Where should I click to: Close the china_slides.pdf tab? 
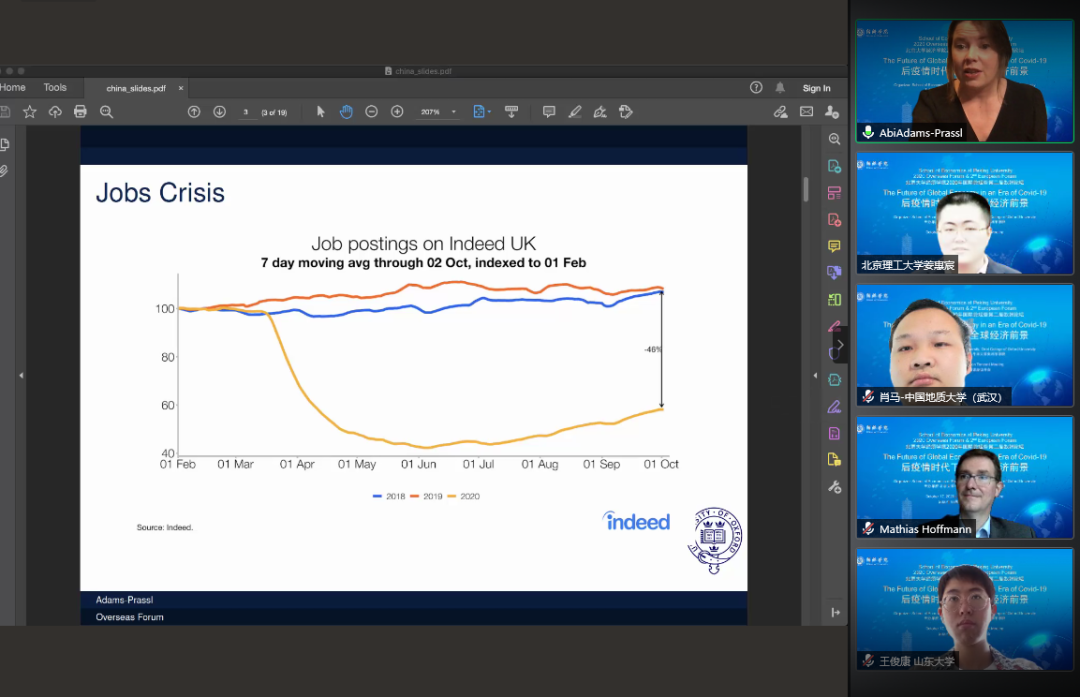179,88
